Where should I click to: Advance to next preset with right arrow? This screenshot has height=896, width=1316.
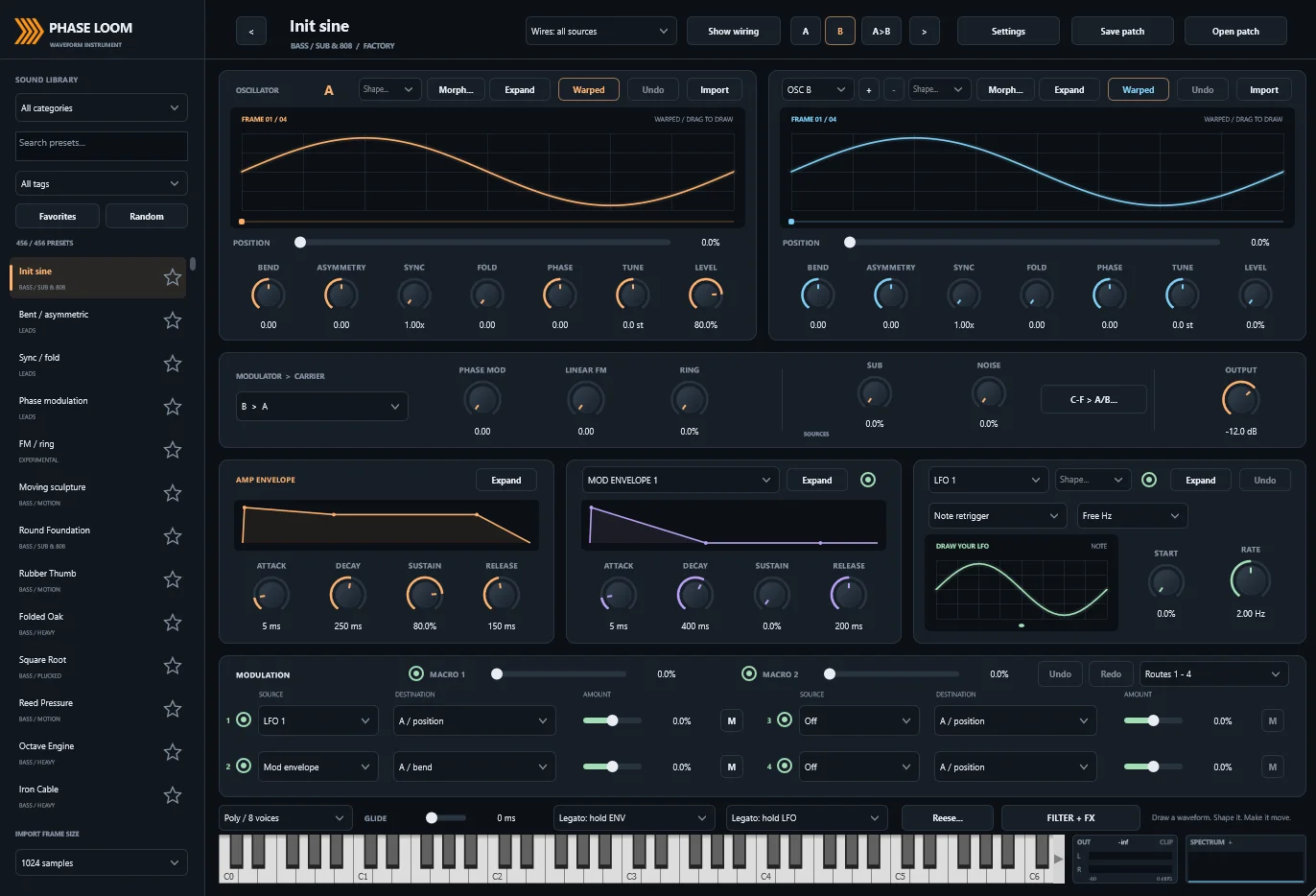click(925, 32)
